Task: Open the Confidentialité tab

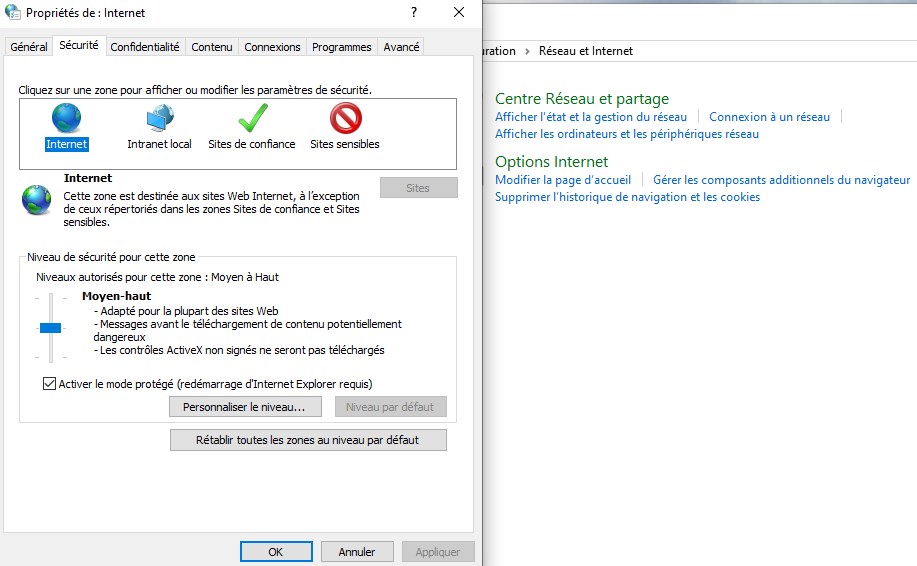Action: [x=145, y=47]
